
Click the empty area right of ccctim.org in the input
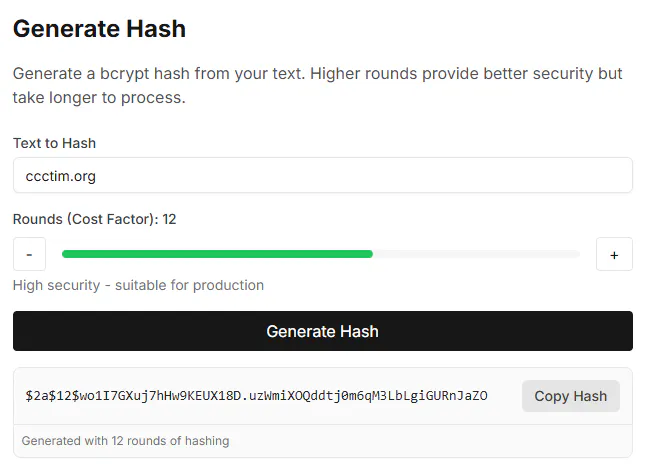(364, 175)
